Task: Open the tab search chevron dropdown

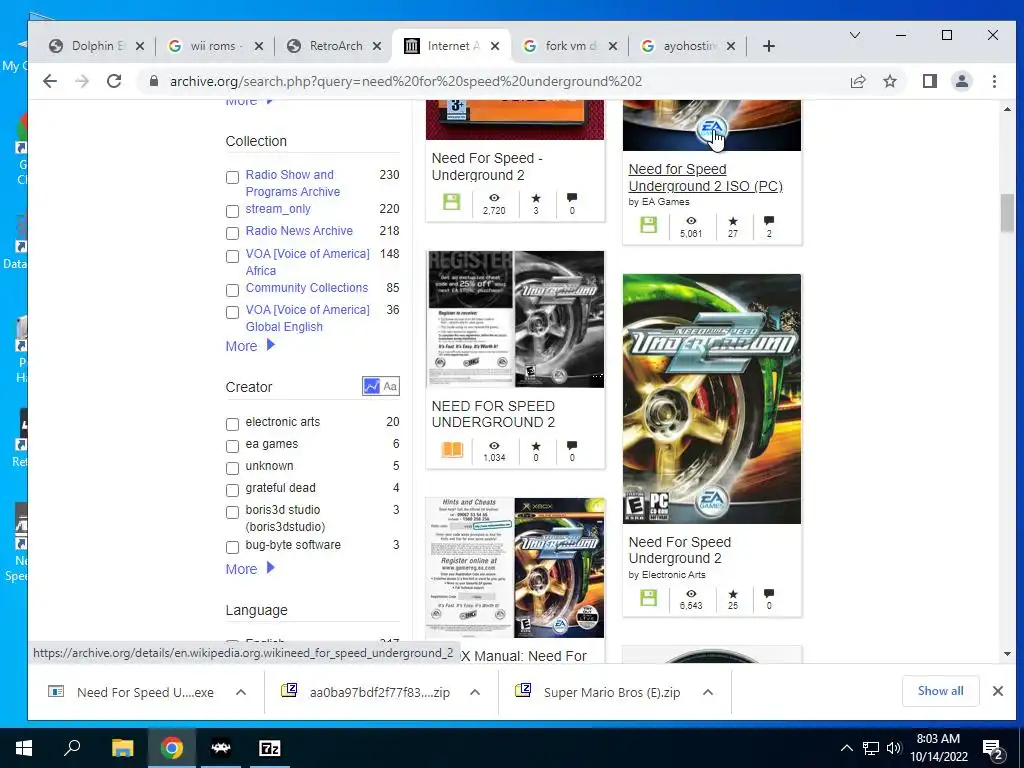Action: (x=854, y=35)
